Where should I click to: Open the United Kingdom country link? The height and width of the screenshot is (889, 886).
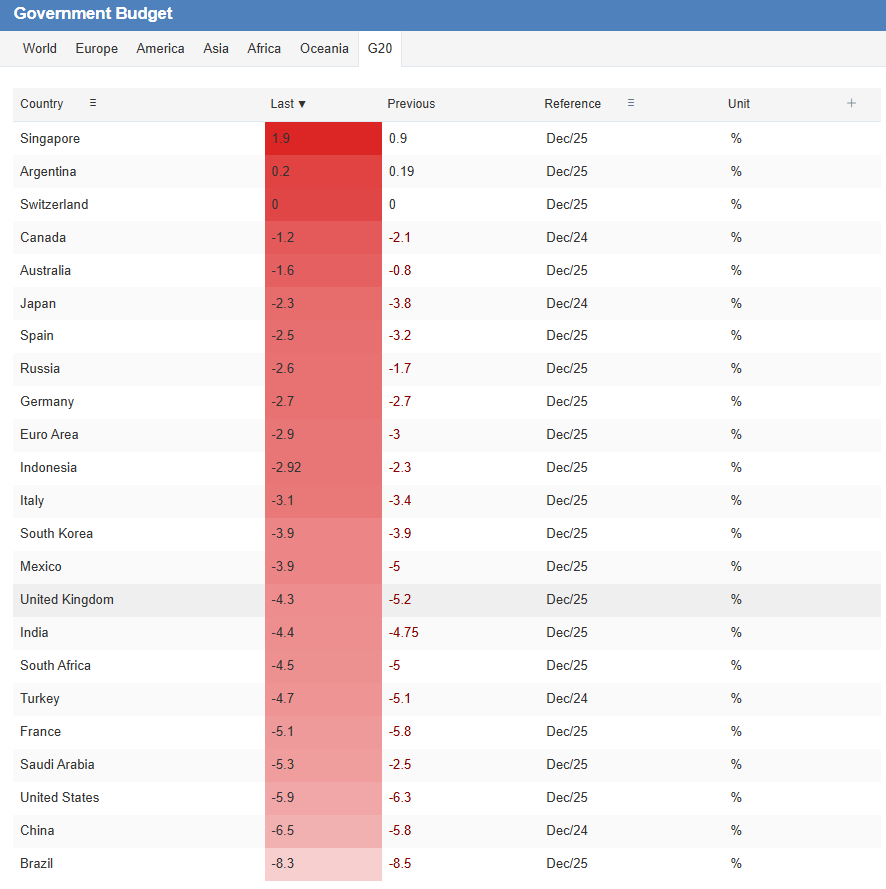(x=67, y=599)
